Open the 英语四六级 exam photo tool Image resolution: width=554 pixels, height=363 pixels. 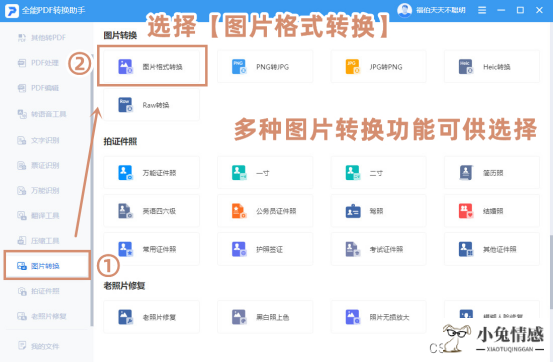click(152, 211)
